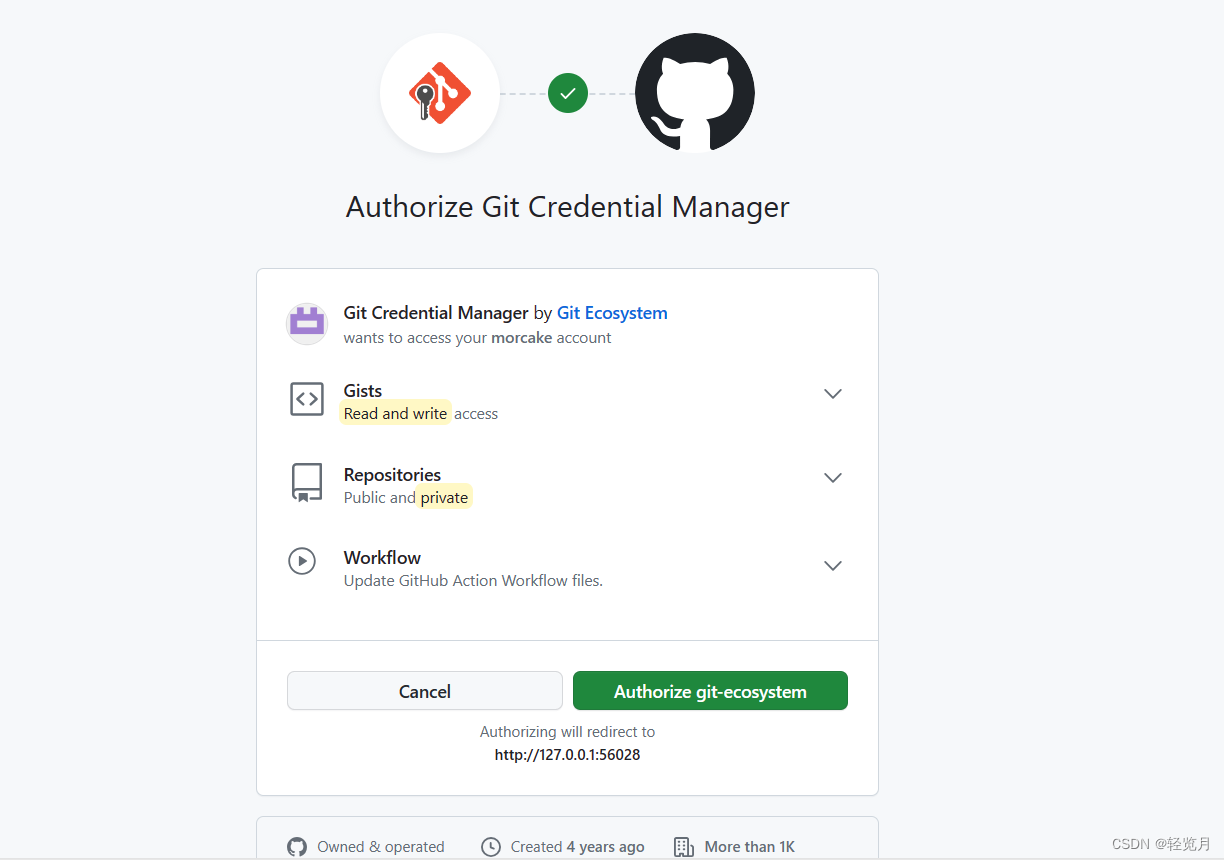1224x860 pixels.
Task: Open the Git Ecosystem link
Action: point(612,312)
